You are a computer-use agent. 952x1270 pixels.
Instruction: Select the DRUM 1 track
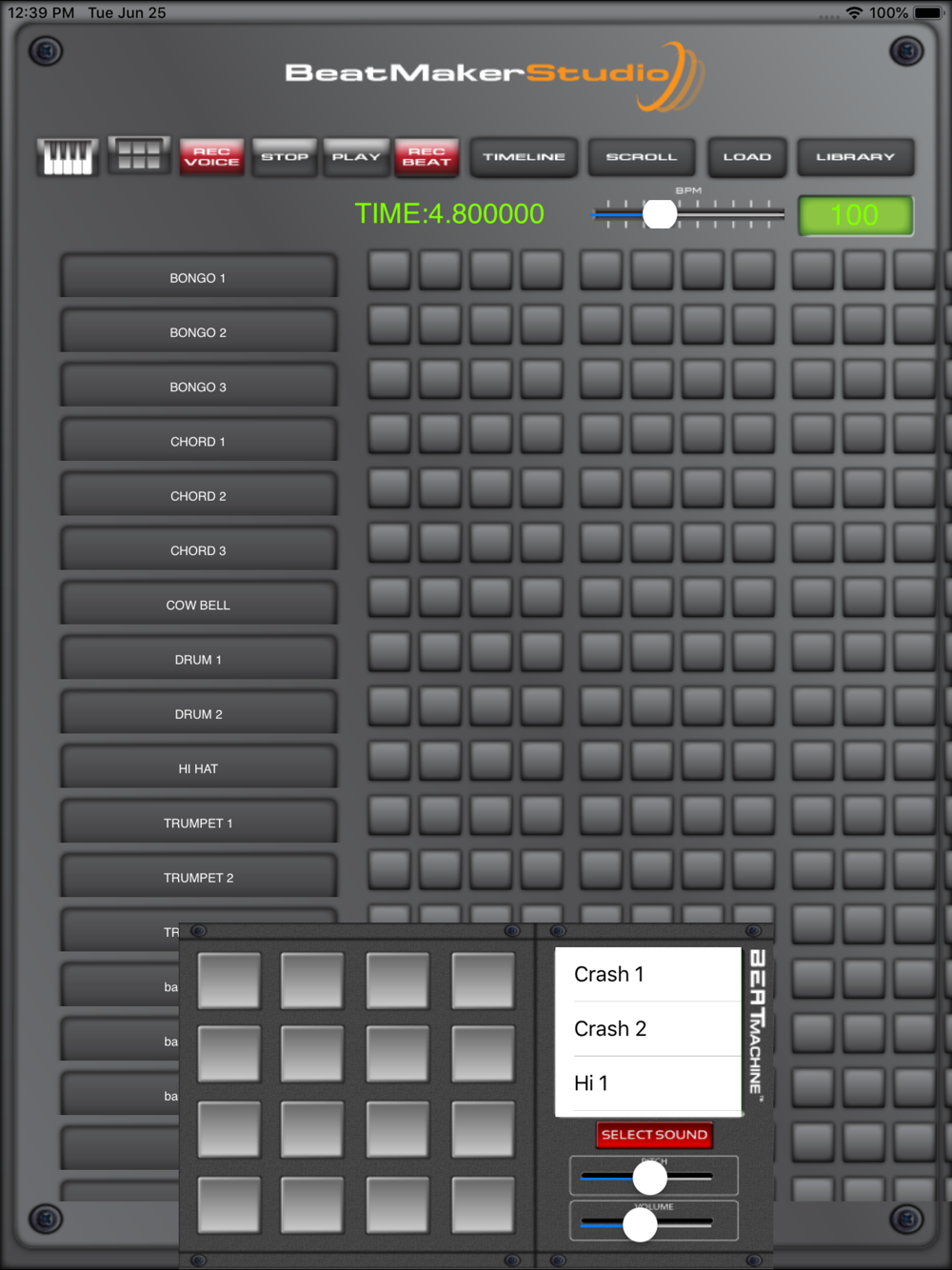(198, 659)
